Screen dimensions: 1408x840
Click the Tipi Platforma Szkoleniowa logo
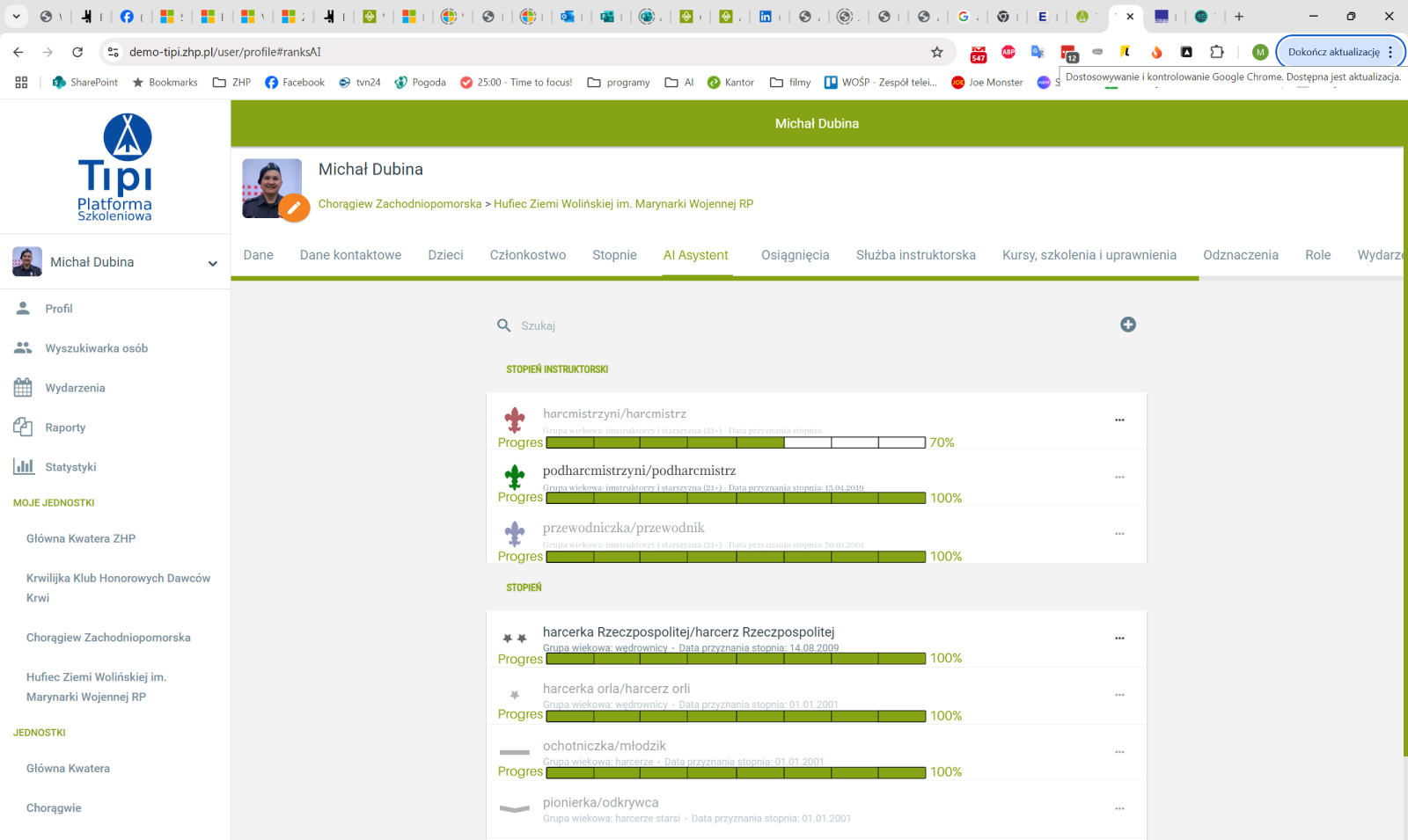(114, 166)
